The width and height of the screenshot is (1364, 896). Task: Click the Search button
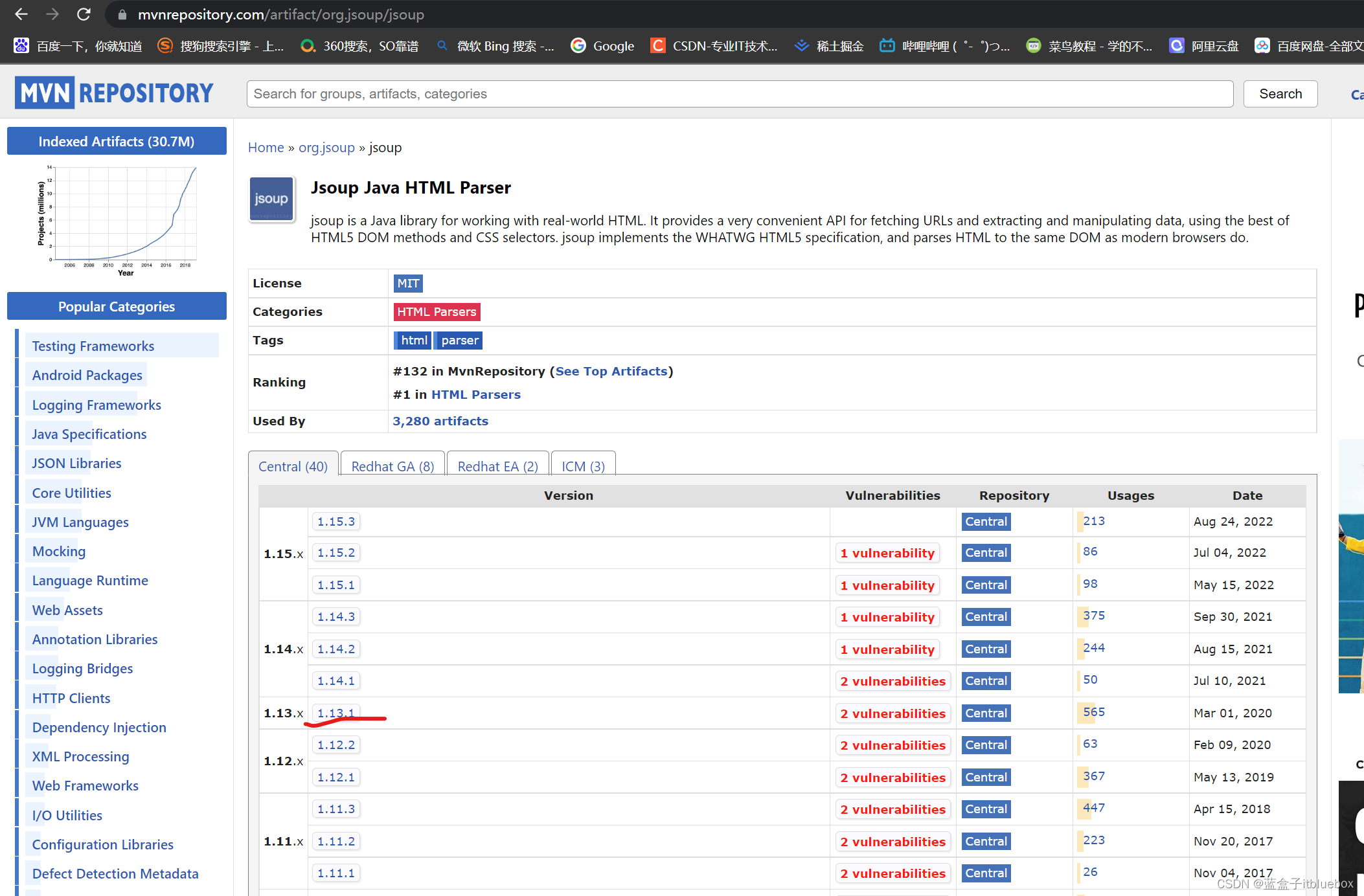pos(1280,94)
